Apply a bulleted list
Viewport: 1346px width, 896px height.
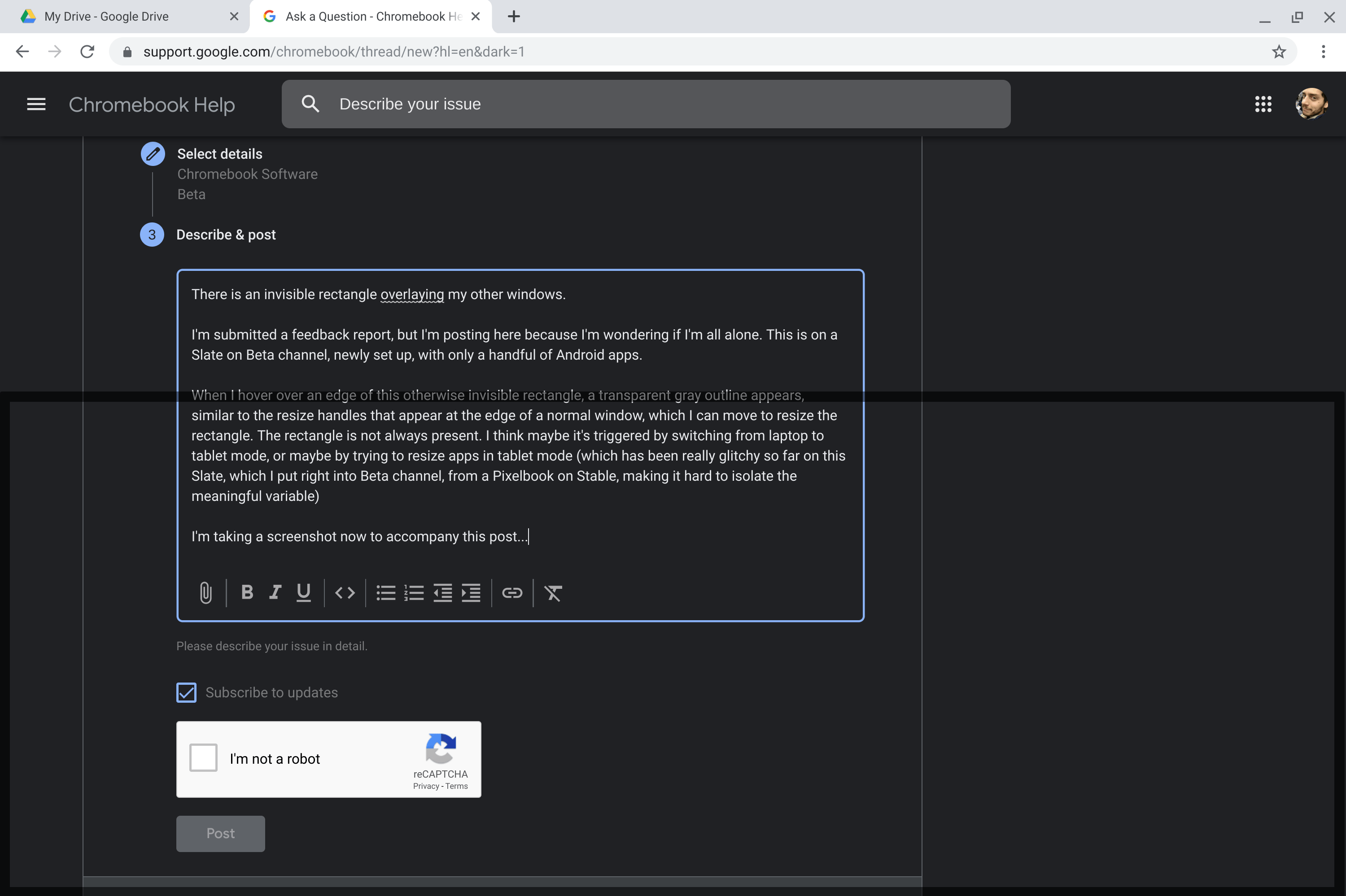coord(386,593)
